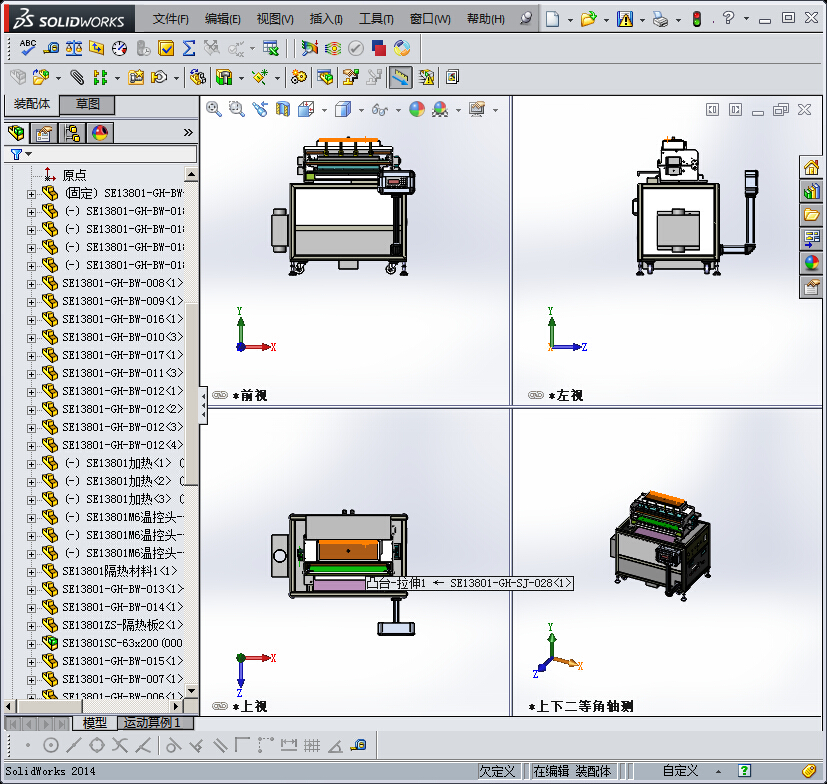Select the 模型 bottom tab
Image resolution: width=827 pixels, height=784 pixels.
[x=94, y=723]
